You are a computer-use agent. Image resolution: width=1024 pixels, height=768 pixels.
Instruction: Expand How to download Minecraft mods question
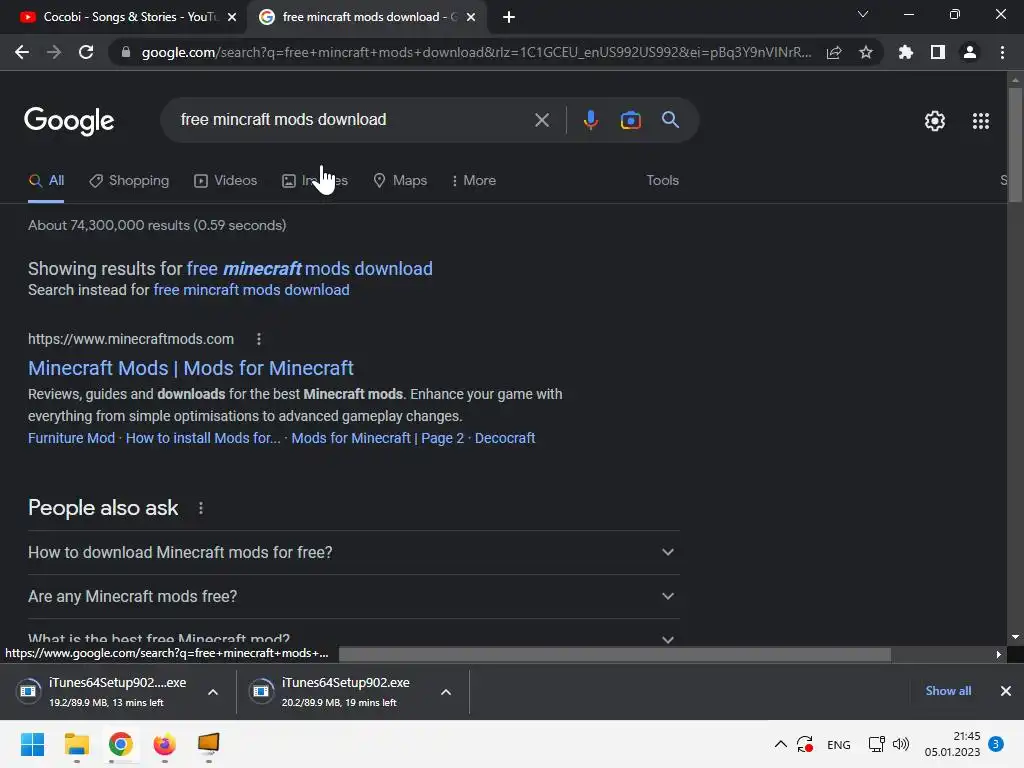tap(353, 552)
